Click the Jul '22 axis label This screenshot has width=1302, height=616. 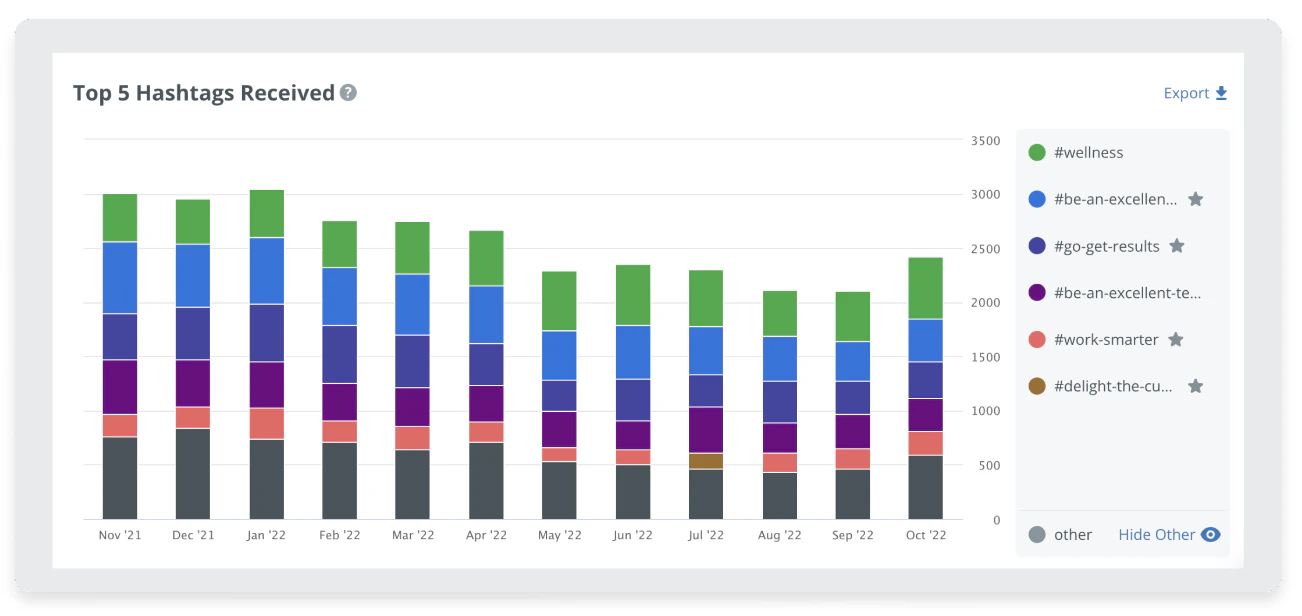706,536
